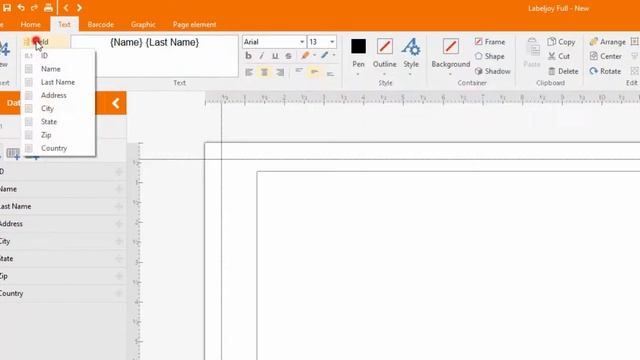Toggle underline formatting
The width and height of the screenshot is (640, 360).
(x=275, y=56)
